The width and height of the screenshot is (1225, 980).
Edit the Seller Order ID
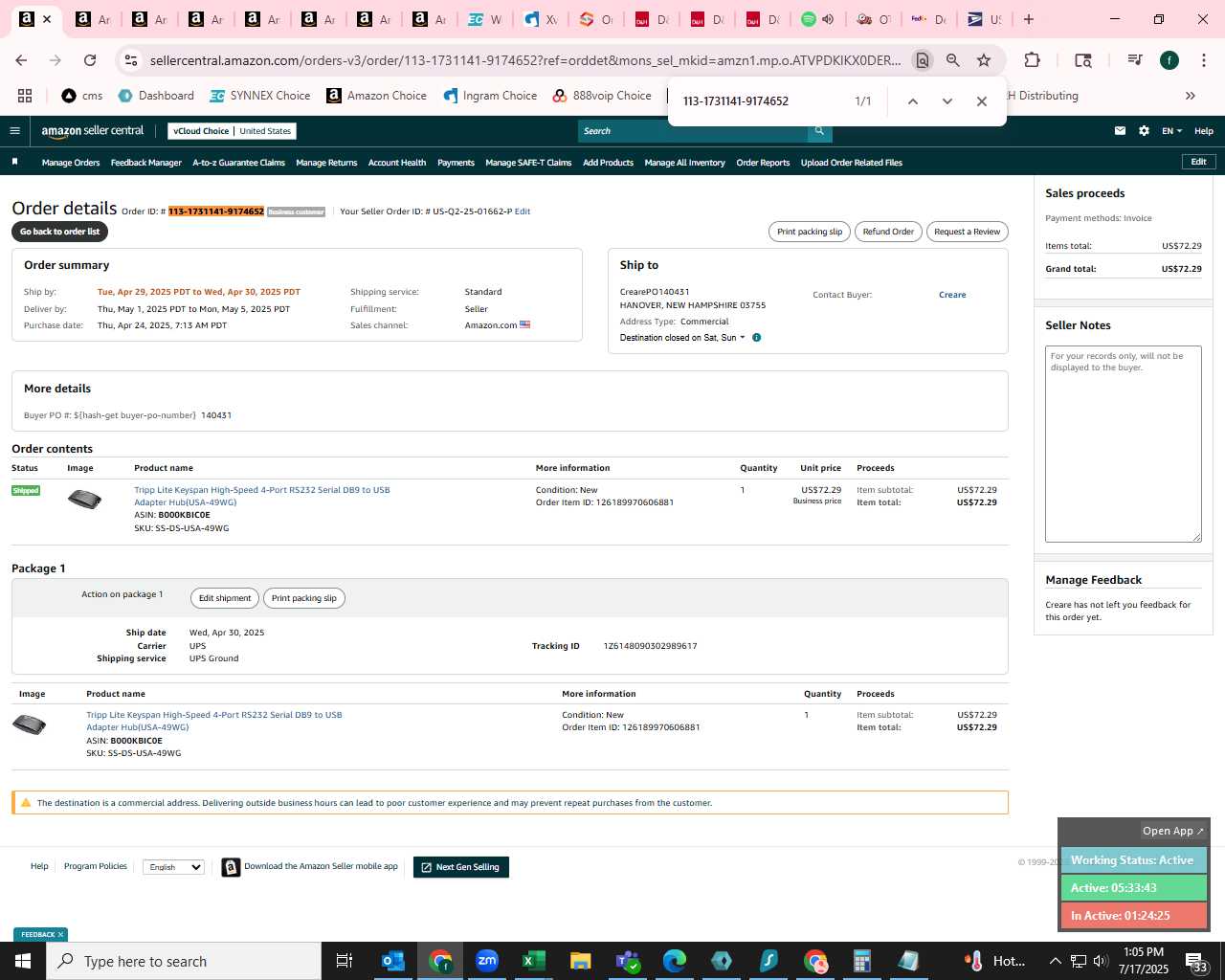[523, 212]
